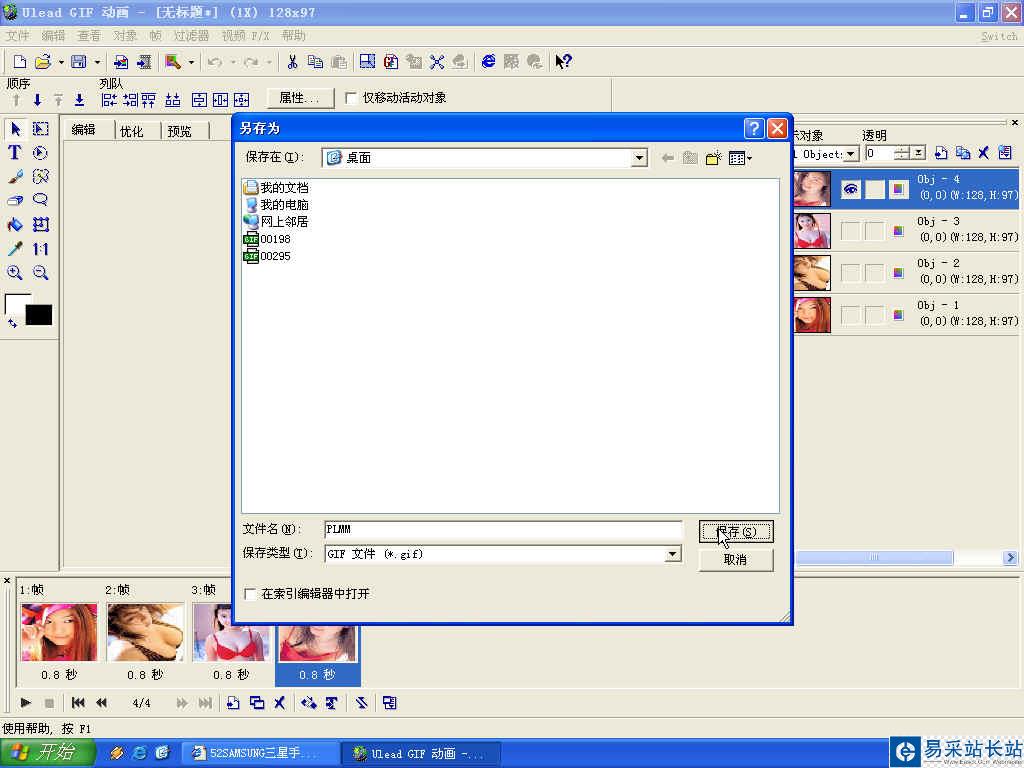Screen dimensions: 1024x768
Task: Click the 开始 Start button
Action: [x=48, y=752]
